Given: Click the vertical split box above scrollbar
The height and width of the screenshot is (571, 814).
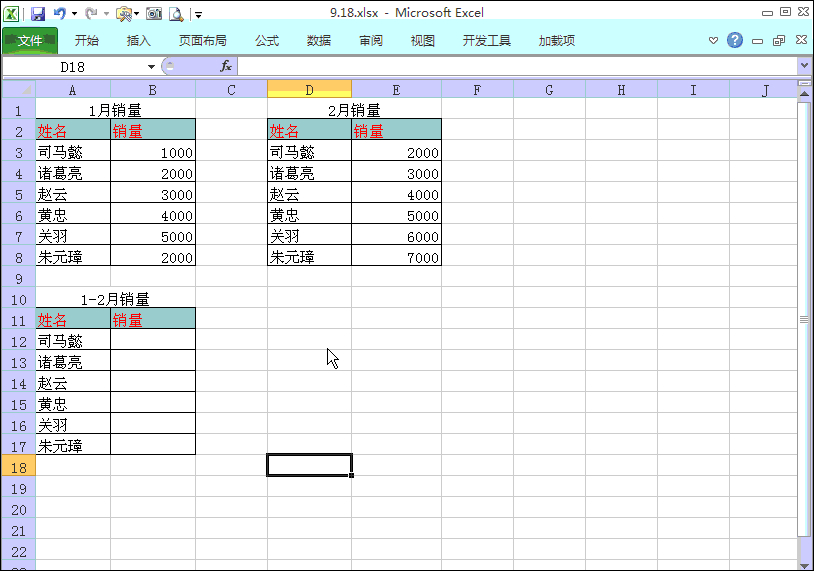Looking at the screenshot, I should coord(804,83).
